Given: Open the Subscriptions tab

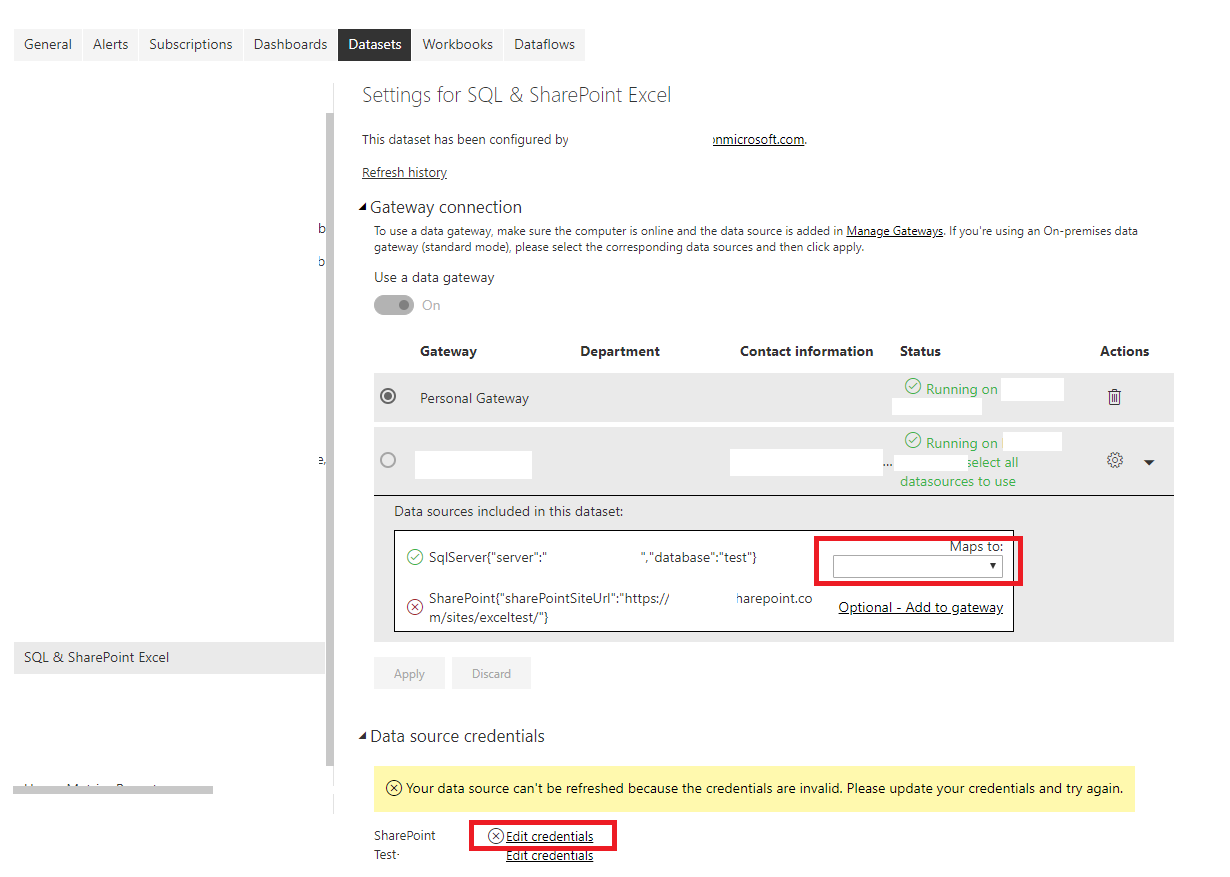Looking at the screenshot, I should coord(191,44).
